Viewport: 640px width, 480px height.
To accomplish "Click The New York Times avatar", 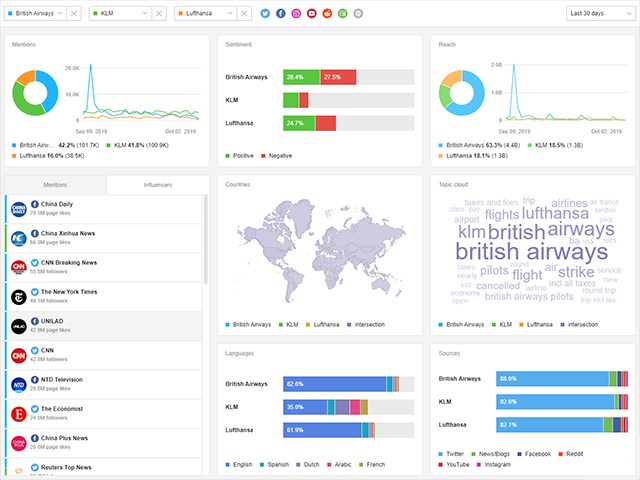I will (19, 297).
